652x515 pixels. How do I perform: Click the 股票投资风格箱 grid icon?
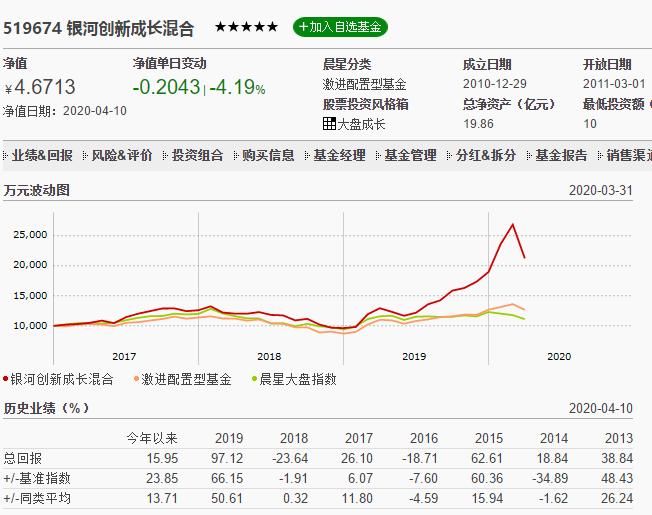point(329,123)
